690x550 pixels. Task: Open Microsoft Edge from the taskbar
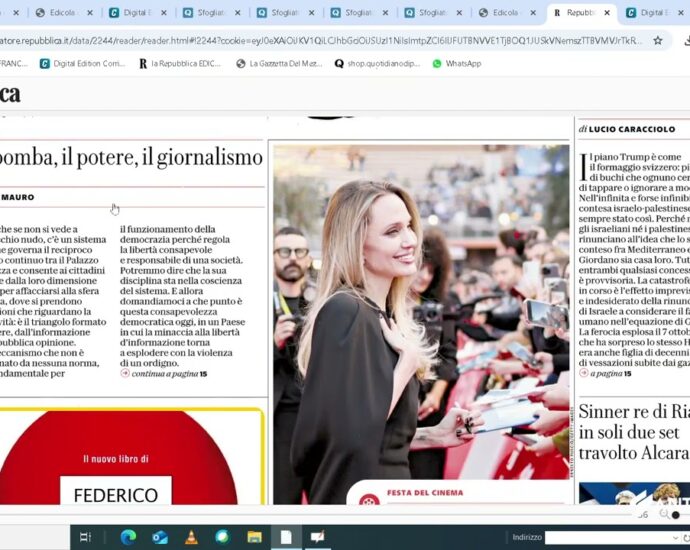(x=128, y=537)
